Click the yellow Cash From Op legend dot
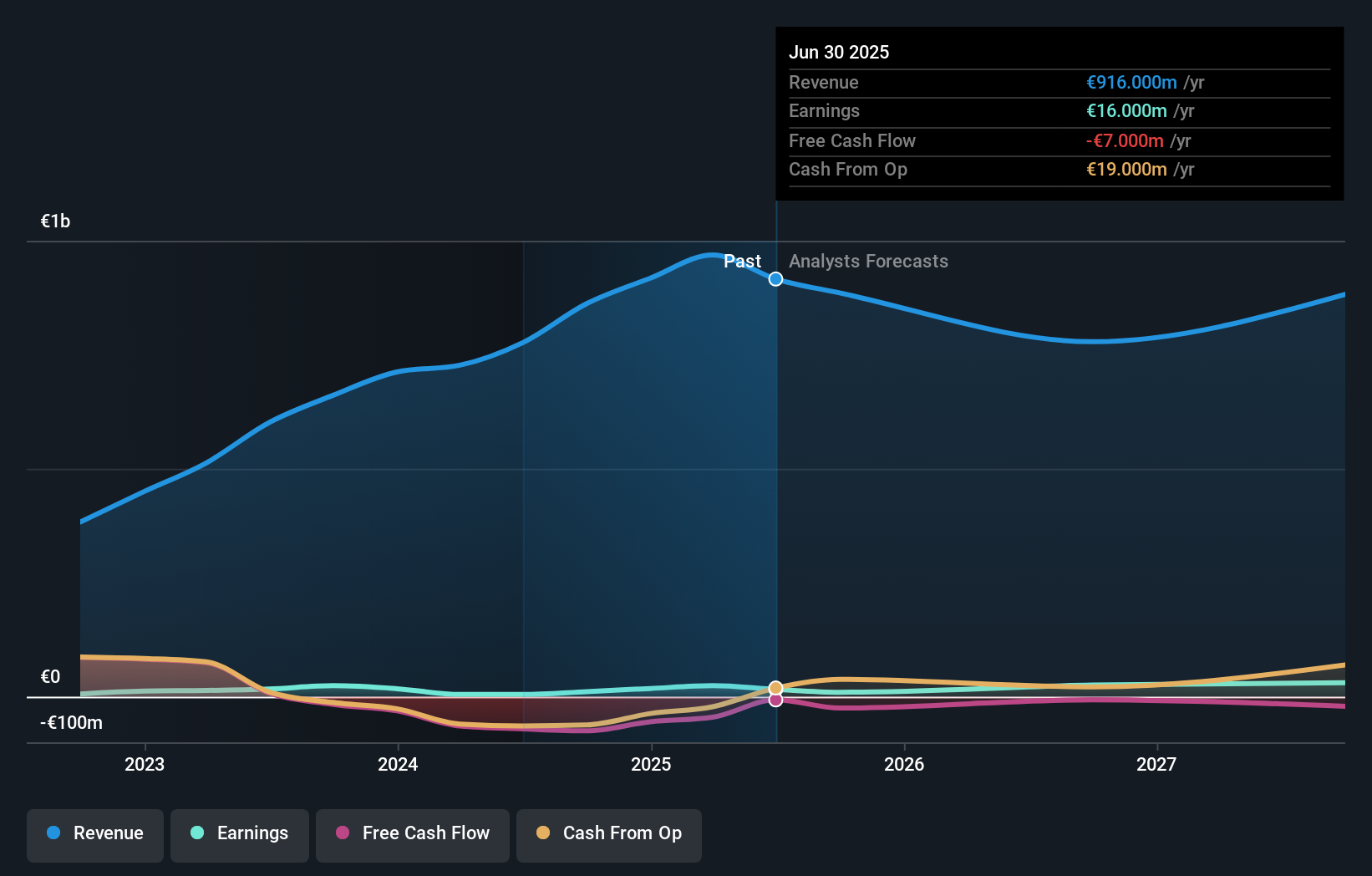 point(543,834)
